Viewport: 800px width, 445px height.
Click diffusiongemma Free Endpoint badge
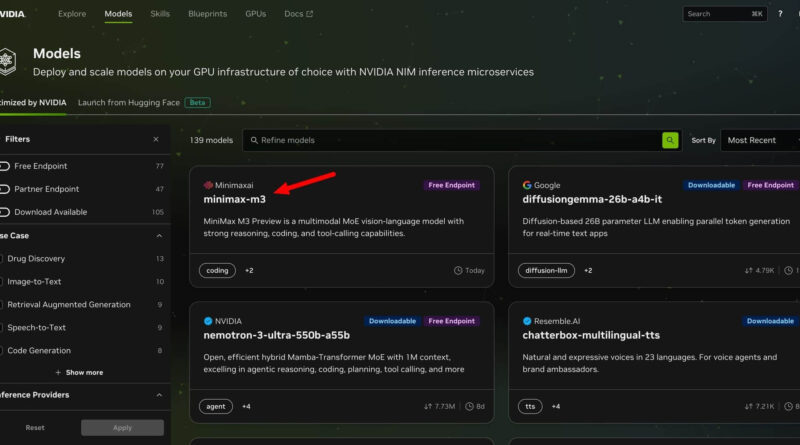click(770, 185)
